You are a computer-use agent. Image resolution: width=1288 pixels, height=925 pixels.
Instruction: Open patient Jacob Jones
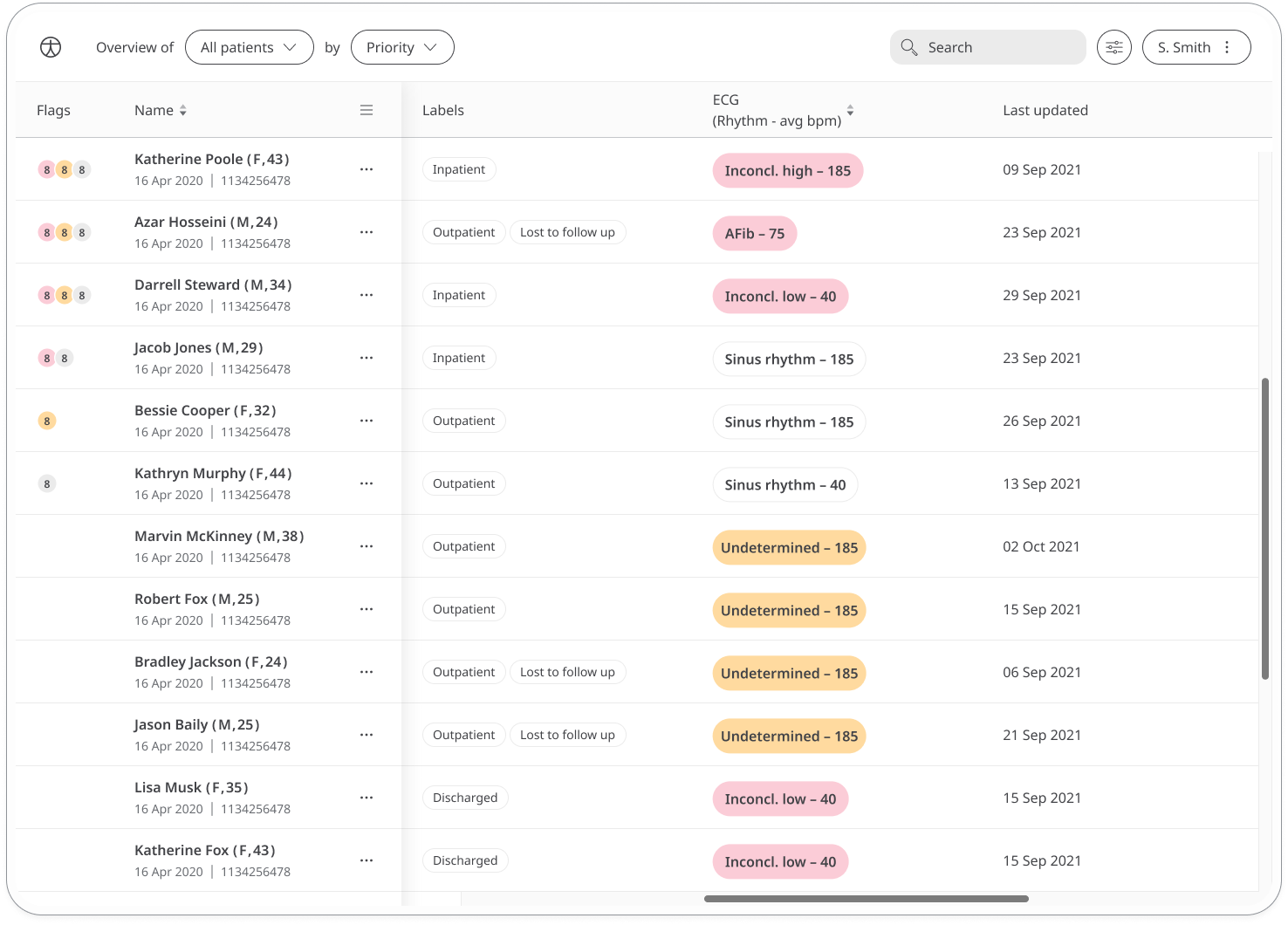(x=199, y=347)
